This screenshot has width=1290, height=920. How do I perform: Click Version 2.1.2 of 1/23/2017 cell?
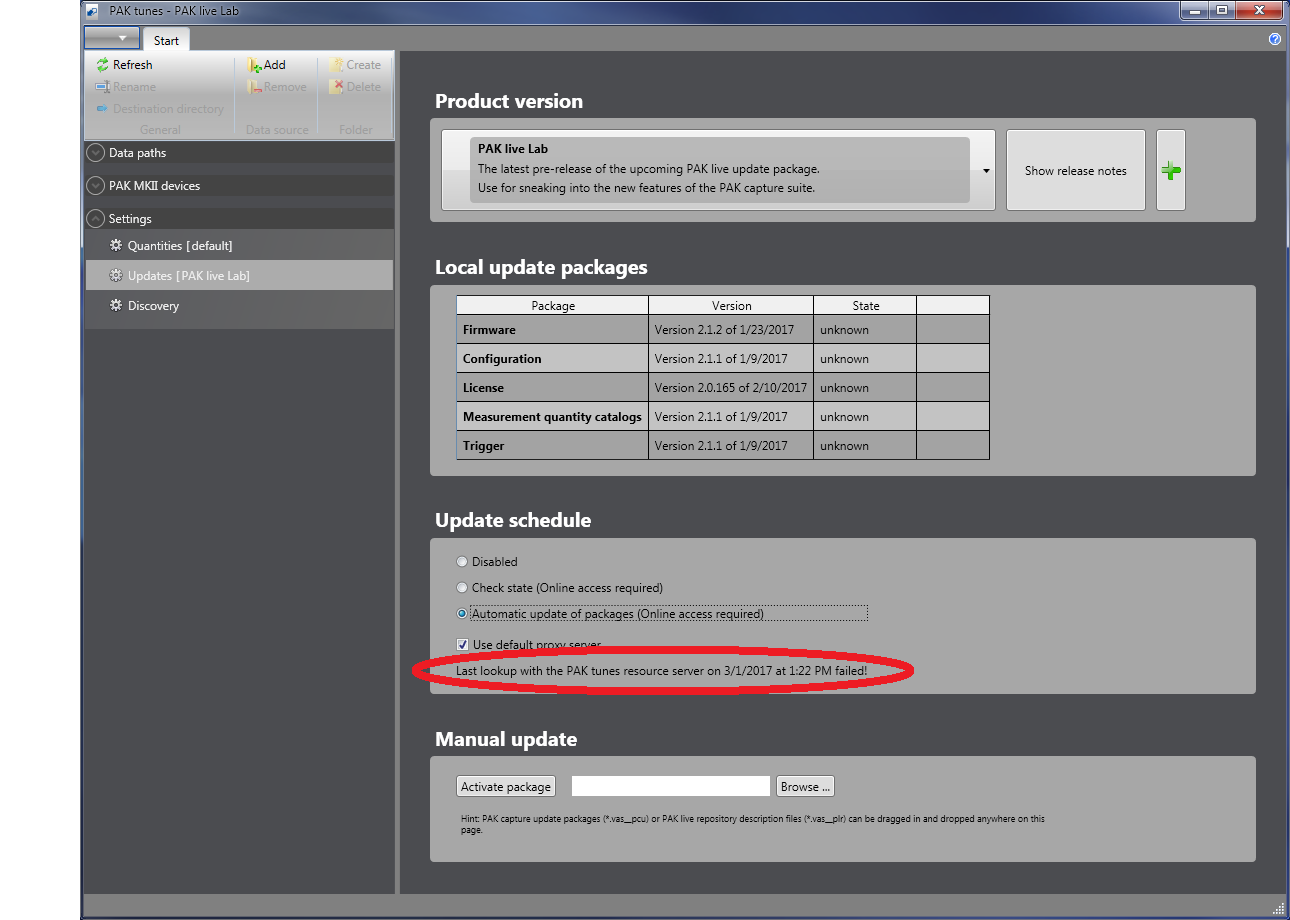pos(732,330)
